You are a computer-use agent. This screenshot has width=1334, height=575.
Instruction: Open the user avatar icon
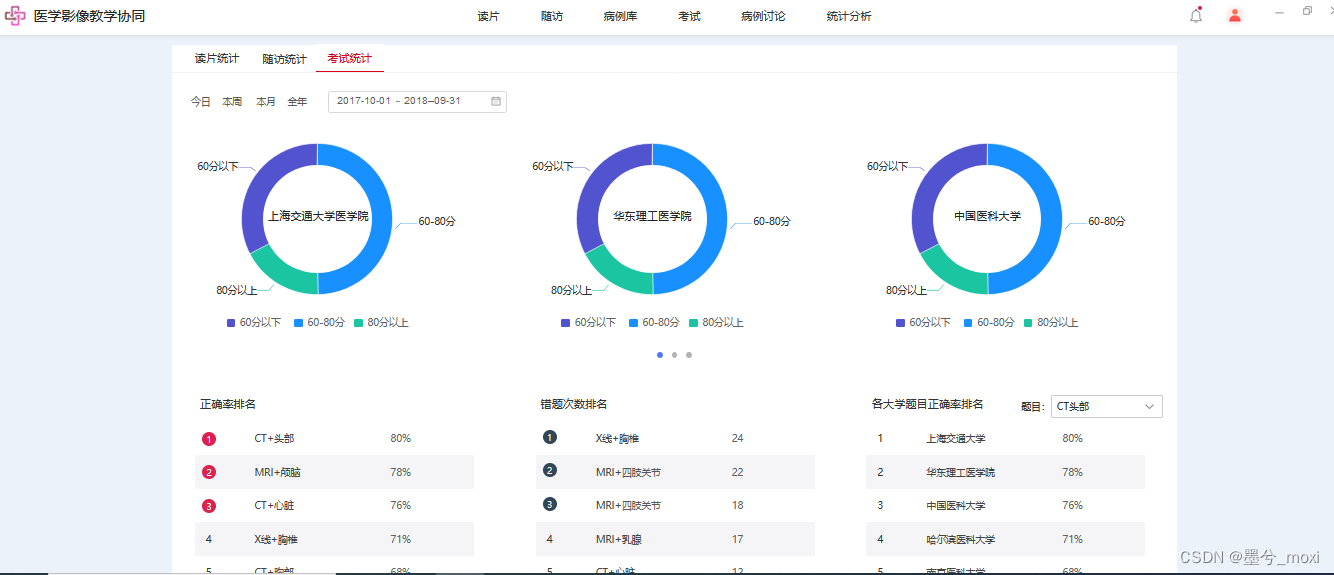coord(1235,15)
